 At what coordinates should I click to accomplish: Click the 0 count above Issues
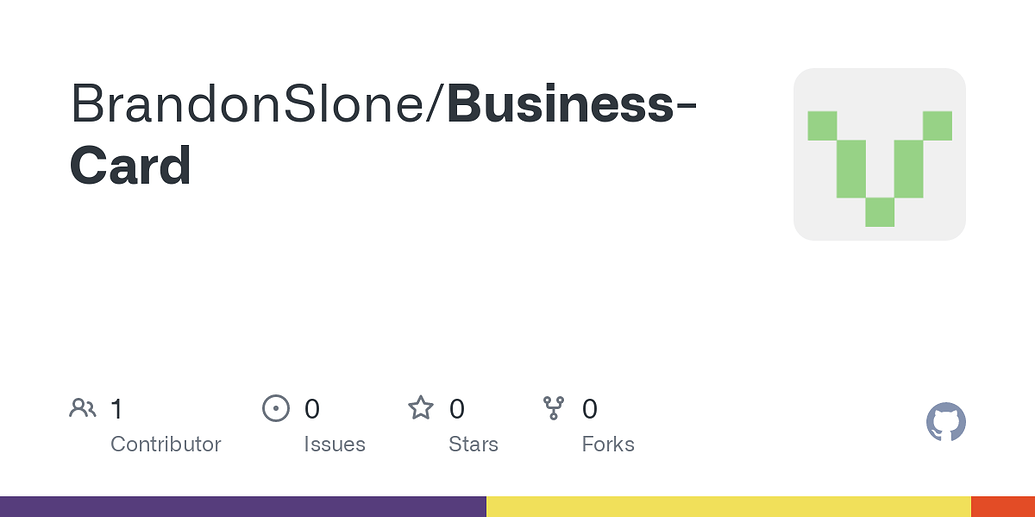[312, 409]
